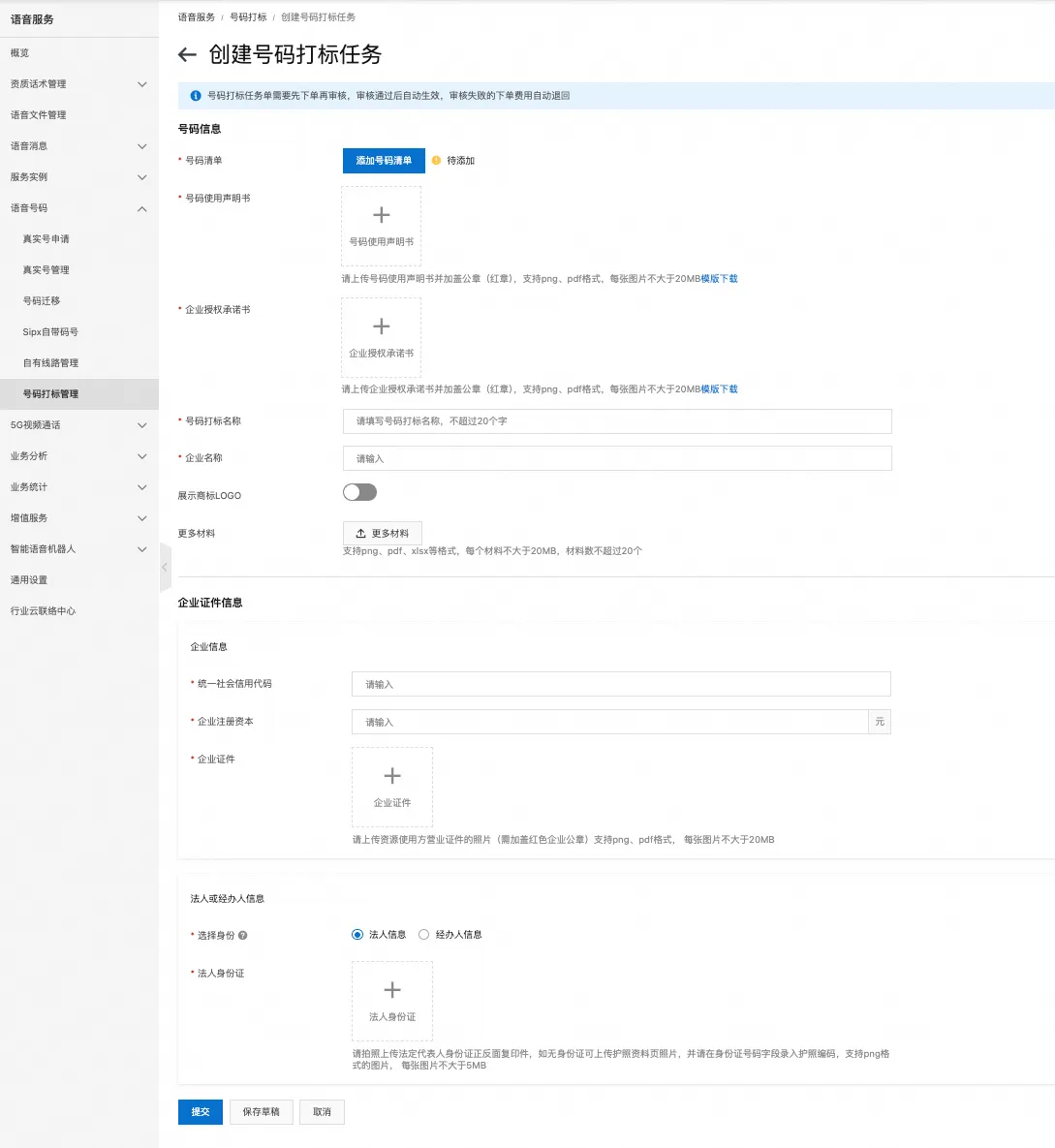Click the 号码信息 section heading
Screen dimensions: 1055x1148
click(x=200, y=129)
